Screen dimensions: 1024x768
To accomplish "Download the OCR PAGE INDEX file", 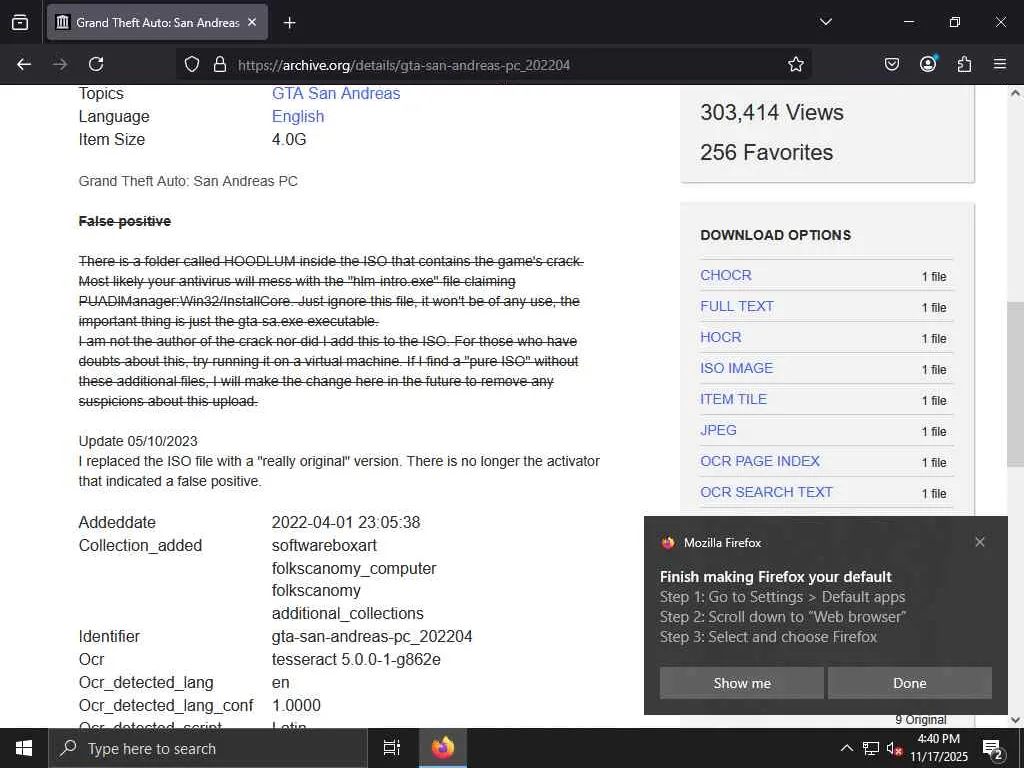I will 760,461.
